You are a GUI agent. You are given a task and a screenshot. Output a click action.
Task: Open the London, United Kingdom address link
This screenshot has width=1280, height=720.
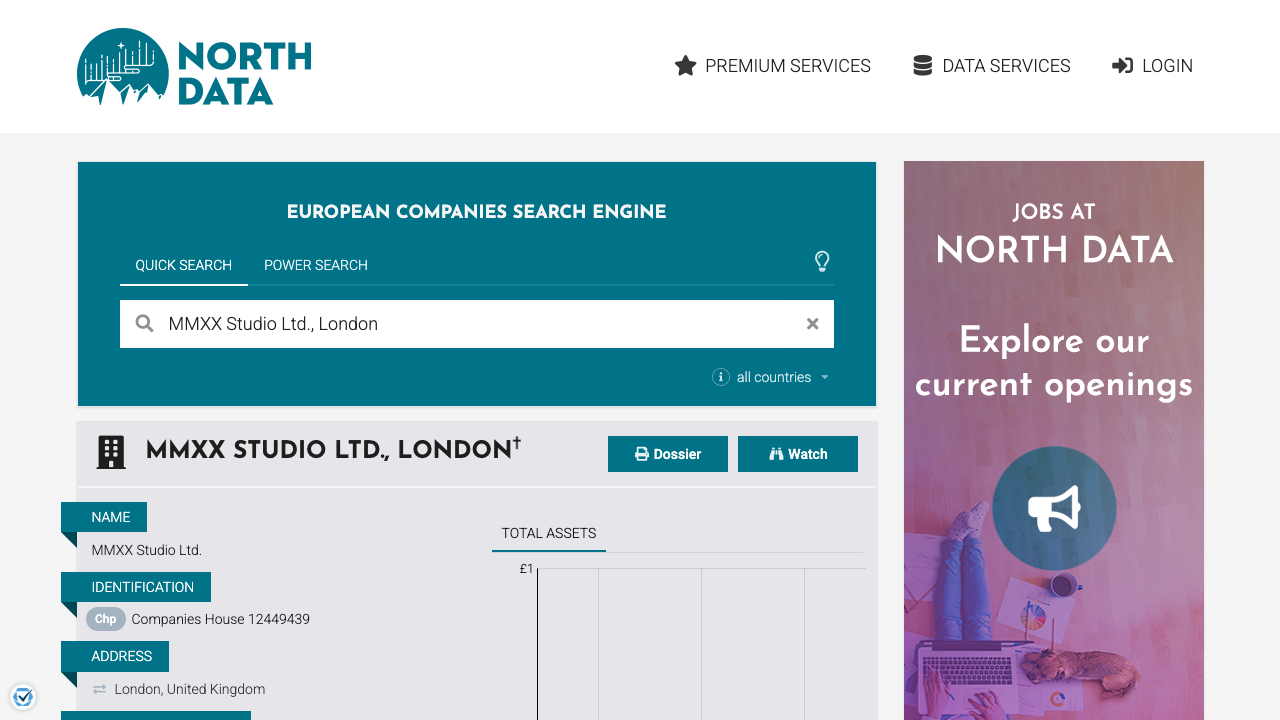click(190, 689)
